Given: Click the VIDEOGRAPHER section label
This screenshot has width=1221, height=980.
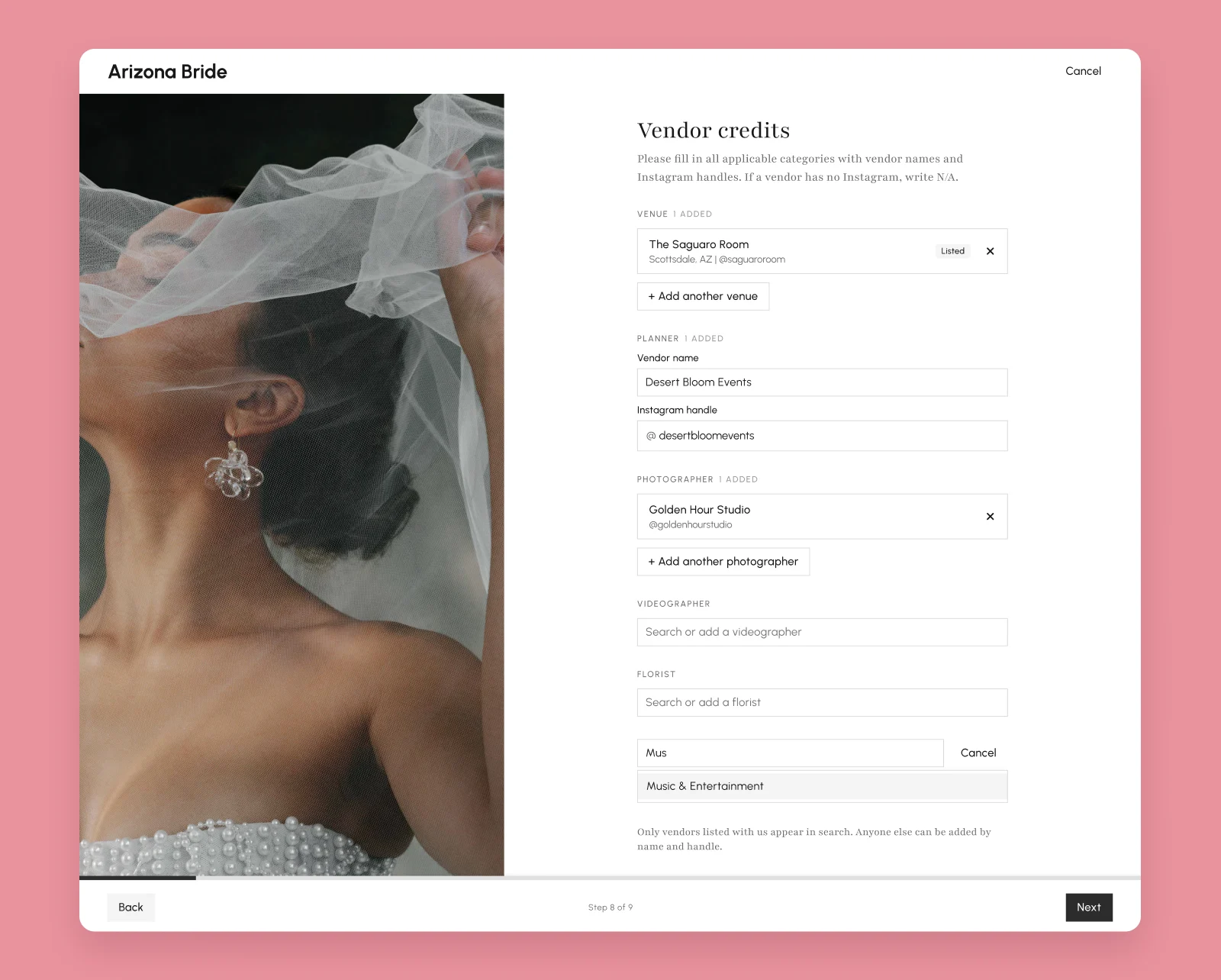Looking at the screenshot, I should pyautogui.click(x=674, y=604).
